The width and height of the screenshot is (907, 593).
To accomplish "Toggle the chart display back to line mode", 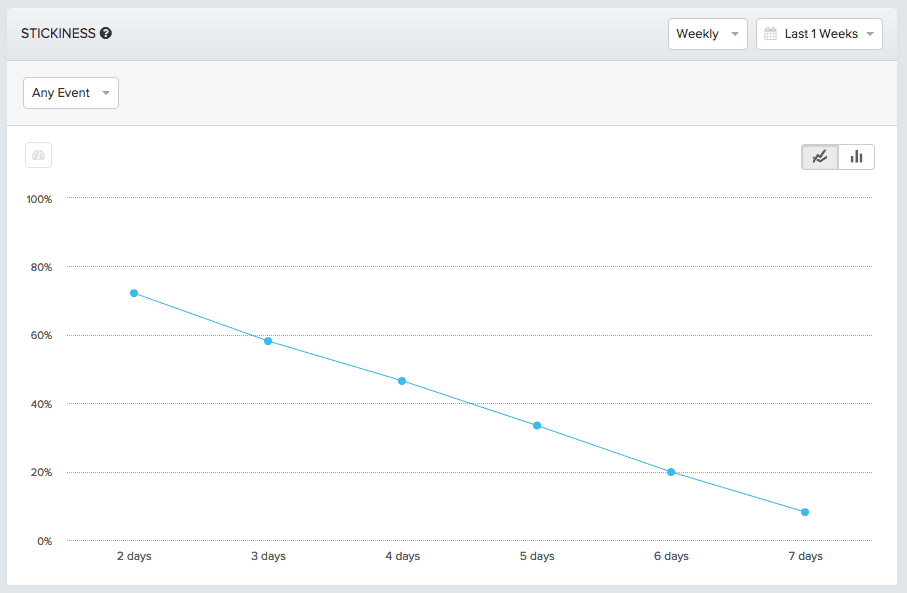I will [x=819, y=156].
